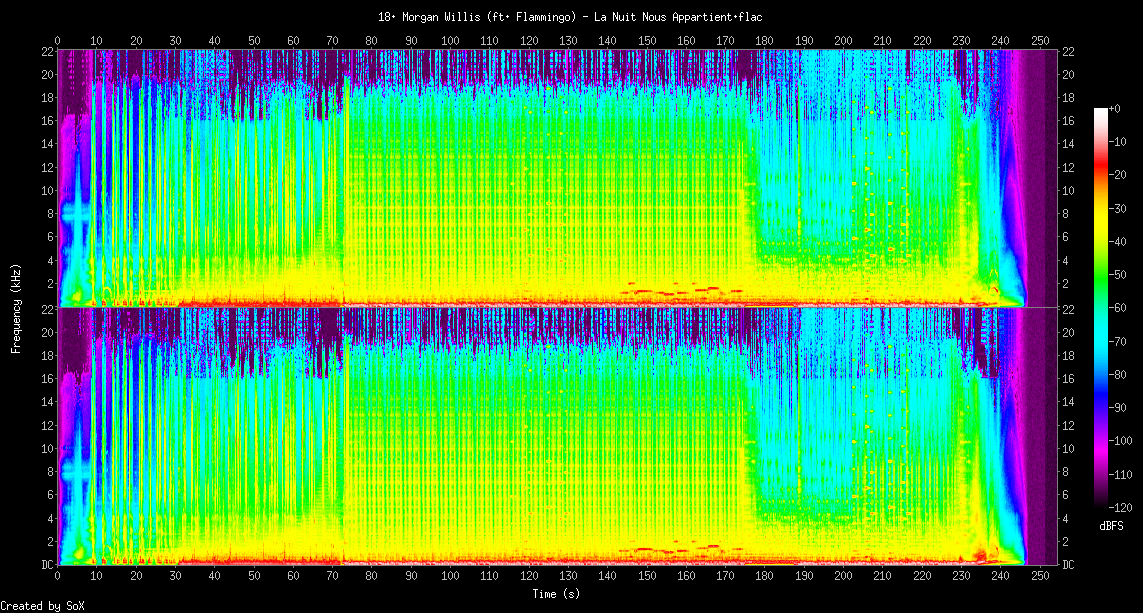Click the dBFS label under the color scale

tap(1111, 525)
